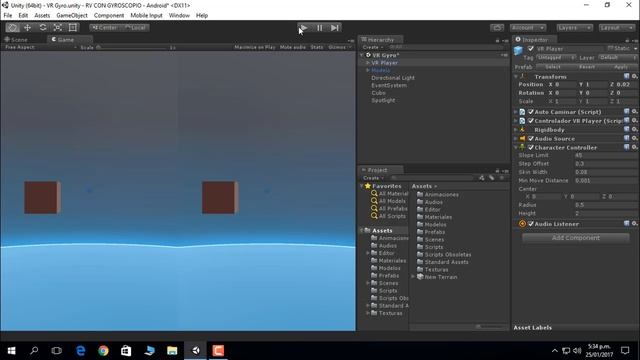This screenshot has height=360, width=640.
Task: Toggle the Stats overlay
Action: (317, 47)
